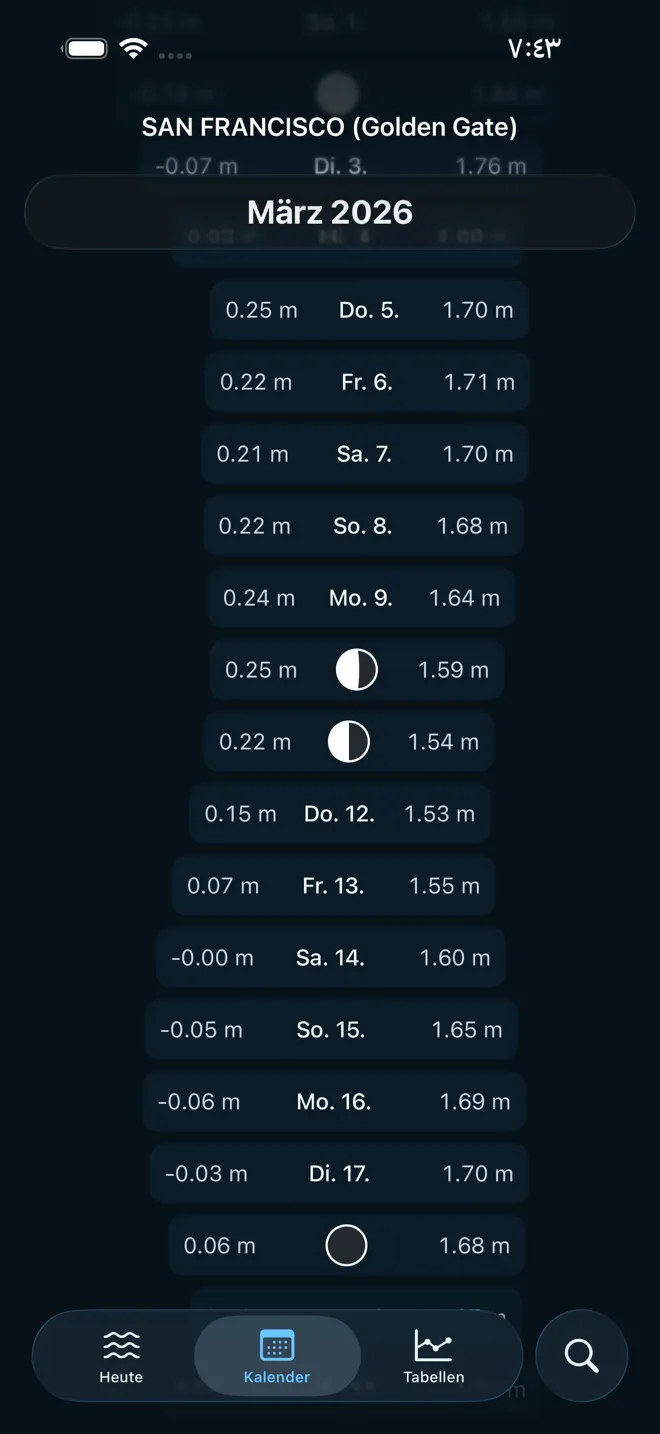660x1434 pixels.
Task: Open the Sa. 14. tide row
Action: tap(330, 958)
